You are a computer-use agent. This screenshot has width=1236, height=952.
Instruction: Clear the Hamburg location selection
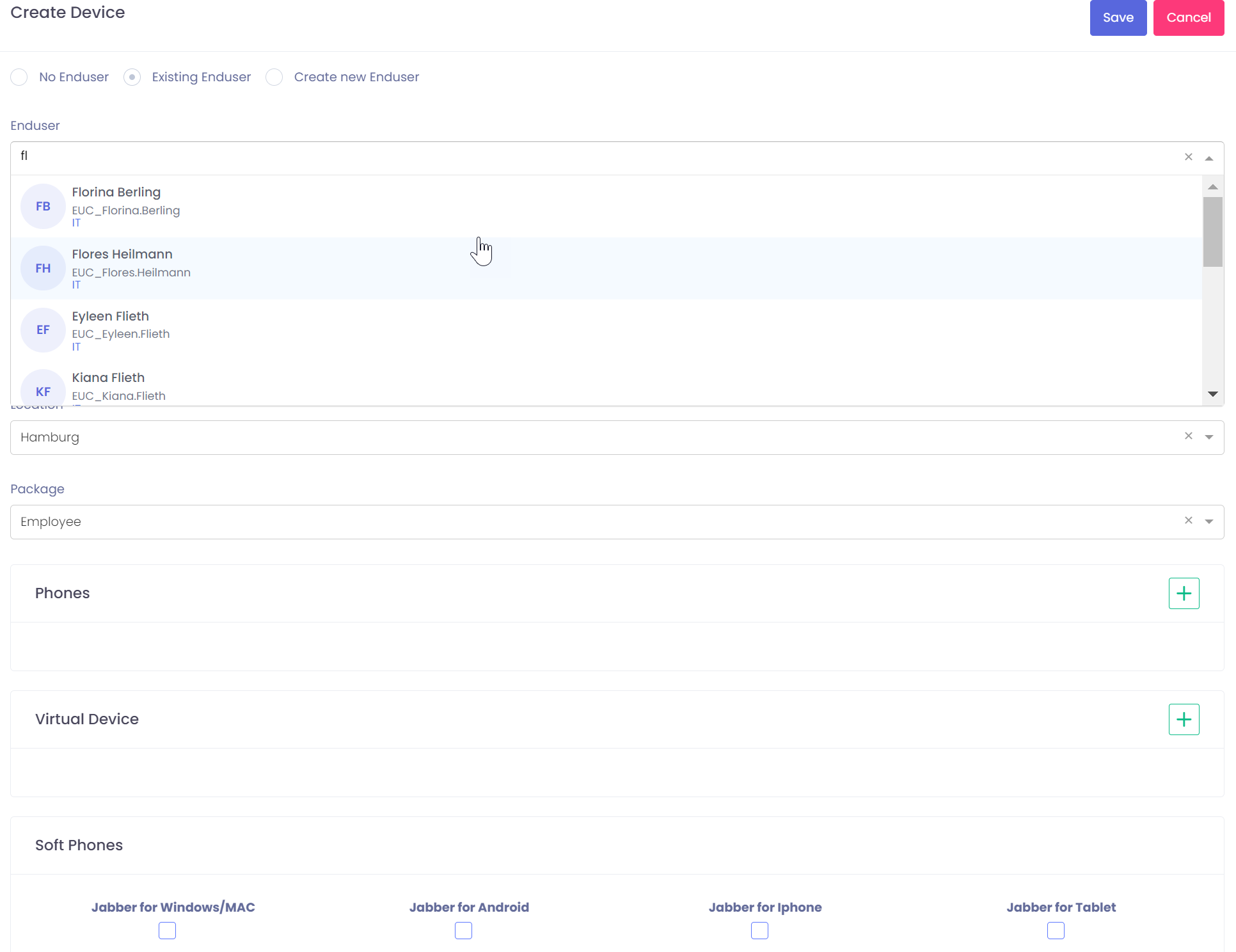pyautogui.click(x=1188, y=436)
